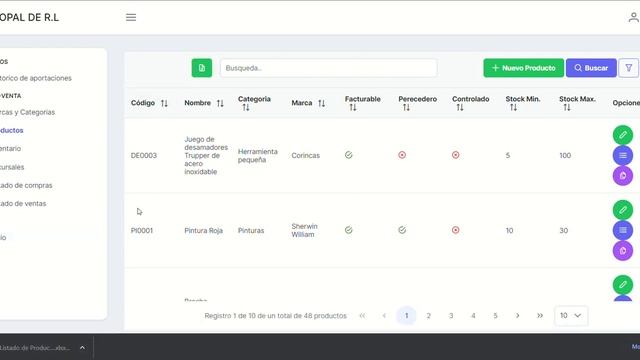Export products with green file icon
640x360 pixels.
(202, 68)
